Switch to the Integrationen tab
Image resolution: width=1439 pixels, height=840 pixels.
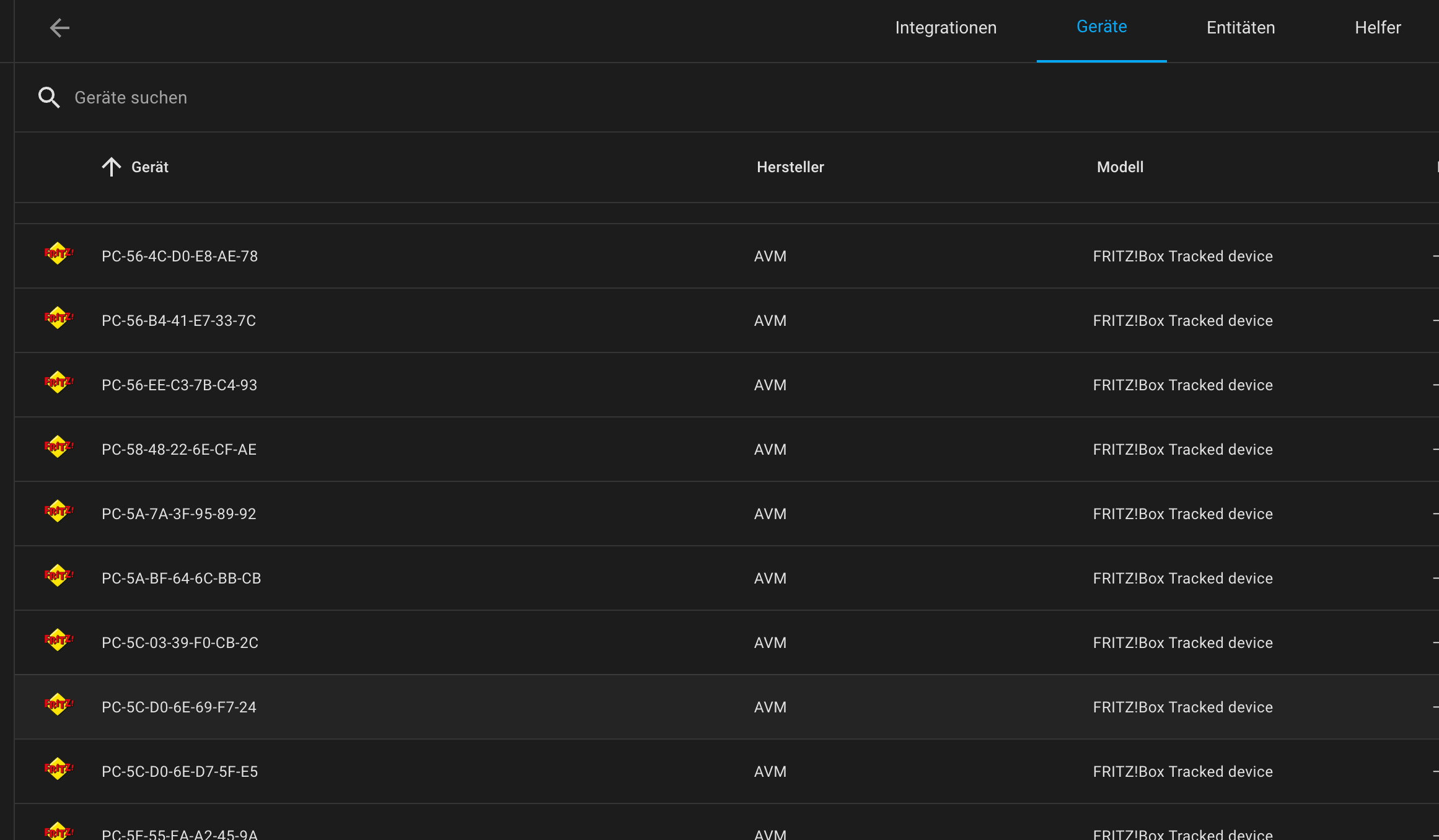click(x=946, y=28)
